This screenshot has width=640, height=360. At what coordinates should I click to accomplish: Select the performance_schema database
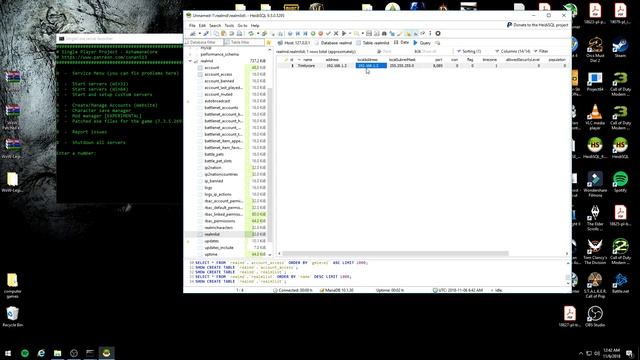(219, 54)
